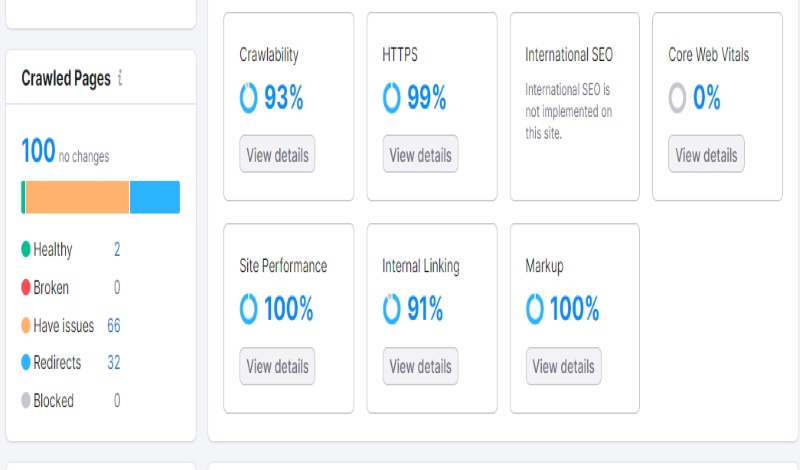
Task: Click the Crawled Pages info icon
Action: tap(120, 78)
